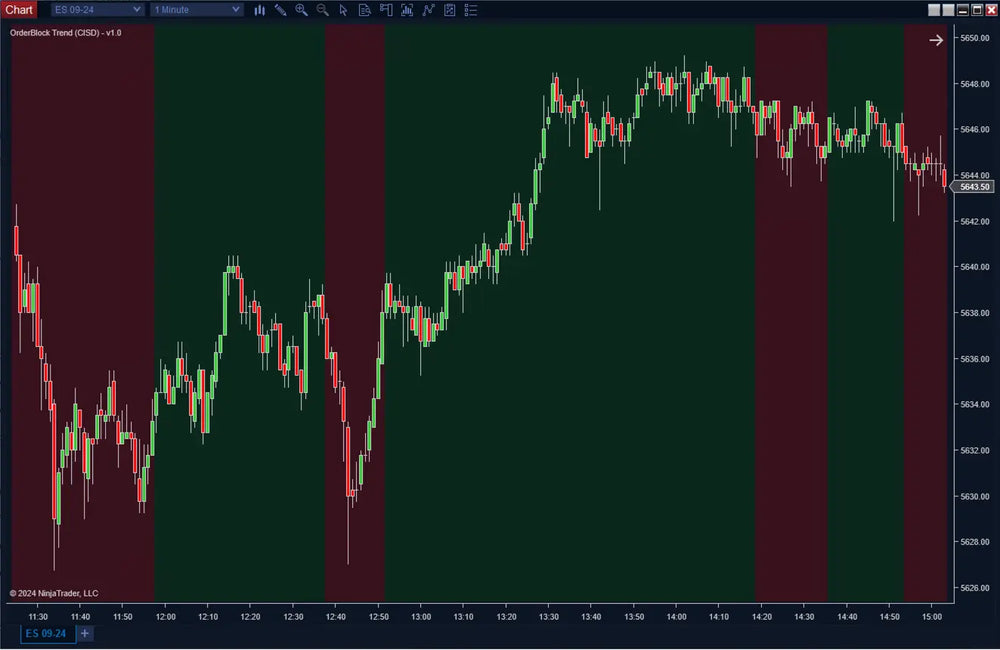Open the 1 Minute interval dropdown
This screenshot has width=1000, height=650.
click(196, 9)
